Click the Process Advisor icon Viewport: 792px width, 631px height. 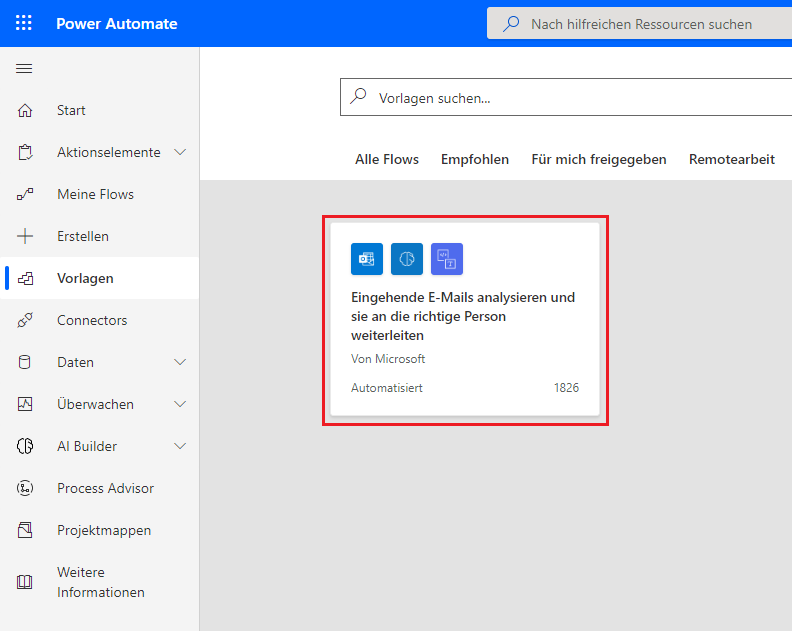pos(25,488)
